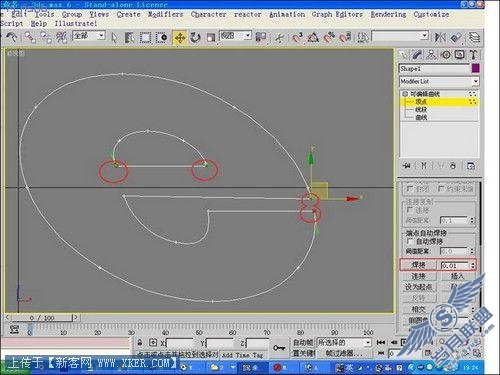Open the Named Selection Sets editor icon

(x=362, y=37)
